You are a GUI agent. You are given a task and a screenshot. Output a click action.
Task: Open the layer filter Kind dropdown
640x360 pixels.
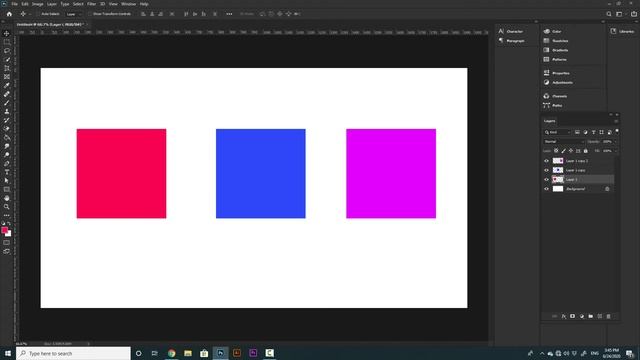557,132
